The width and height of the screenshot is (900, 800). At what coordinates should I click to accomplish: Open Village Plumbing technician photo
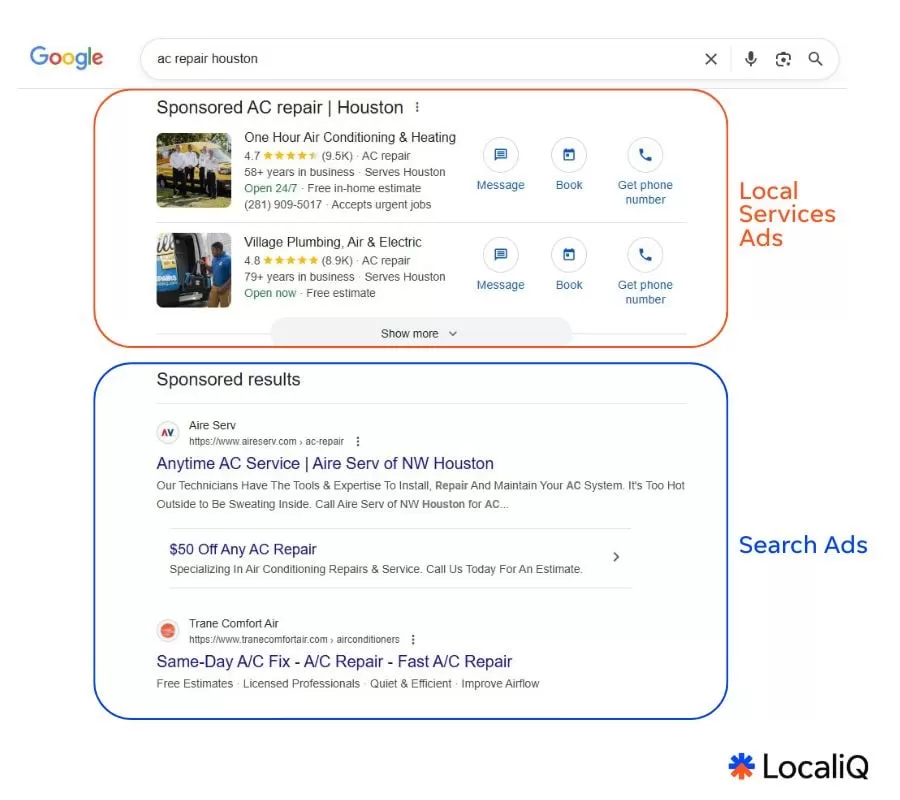tap(194, 270)
